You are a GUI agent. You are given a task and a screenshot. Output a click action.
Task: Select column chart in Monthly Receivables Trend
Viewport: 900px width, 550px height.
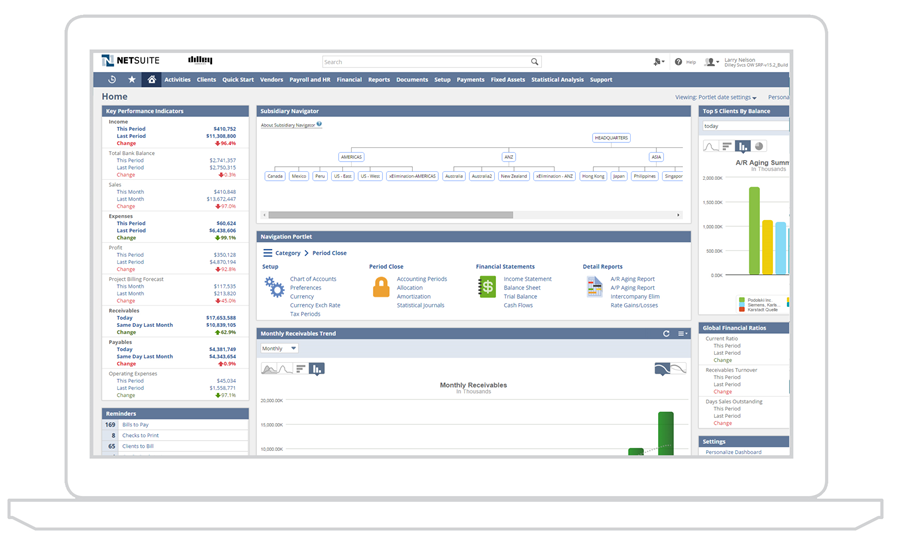317,369
